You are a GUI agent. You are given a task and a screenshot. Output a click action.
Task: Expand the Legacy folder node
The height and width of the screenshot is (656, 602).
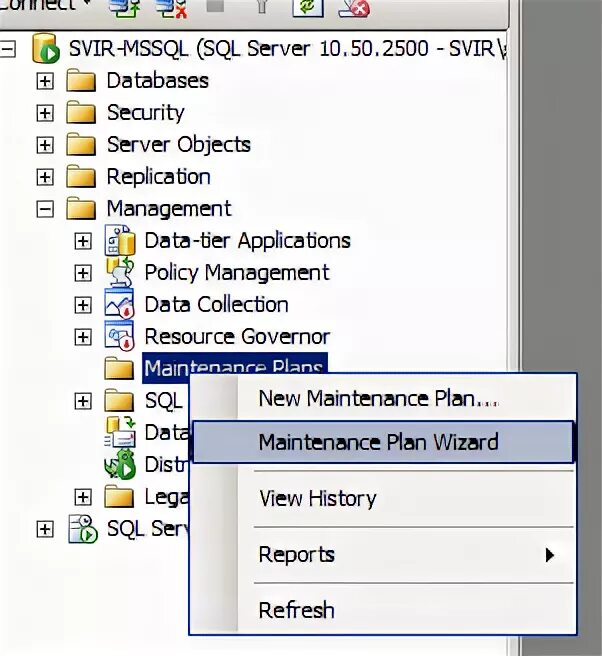(x=83, y=497)
